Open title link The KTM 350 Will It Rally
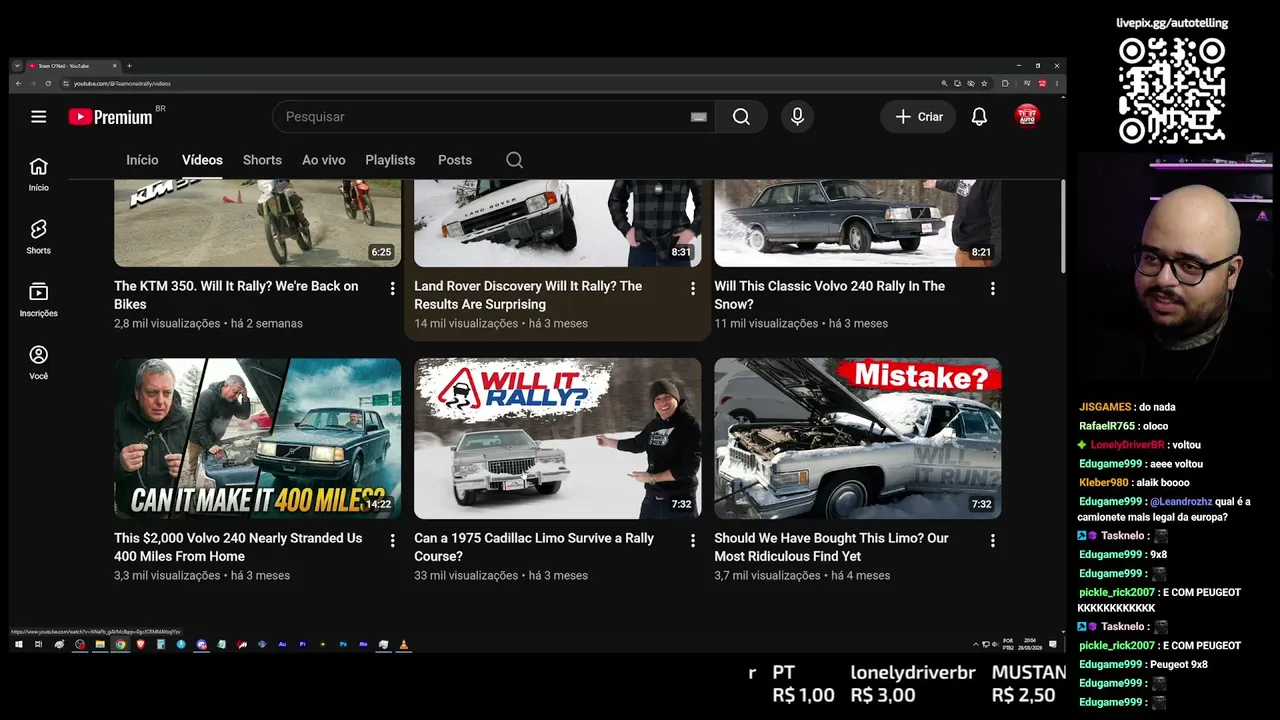 click(x=236, y=295)
